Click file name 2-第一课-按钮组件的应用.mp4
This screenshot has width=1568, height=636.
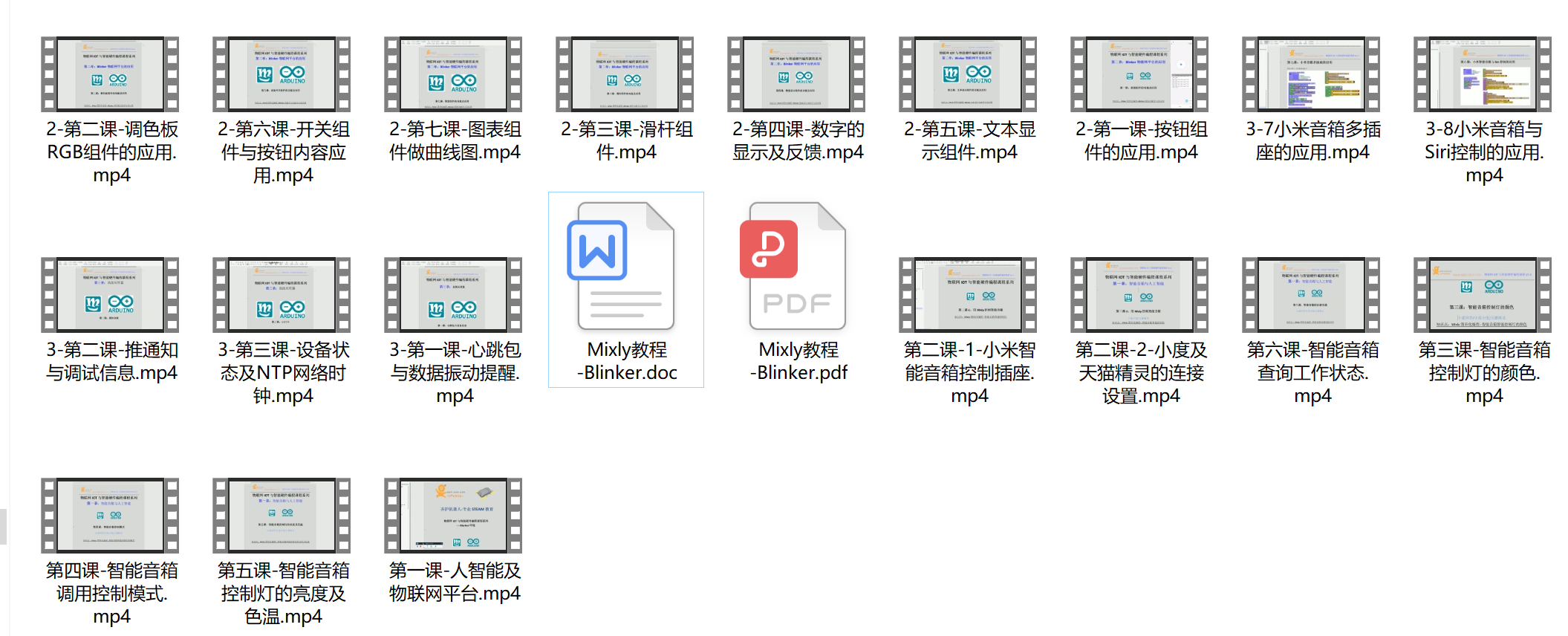pos(1141,140)
